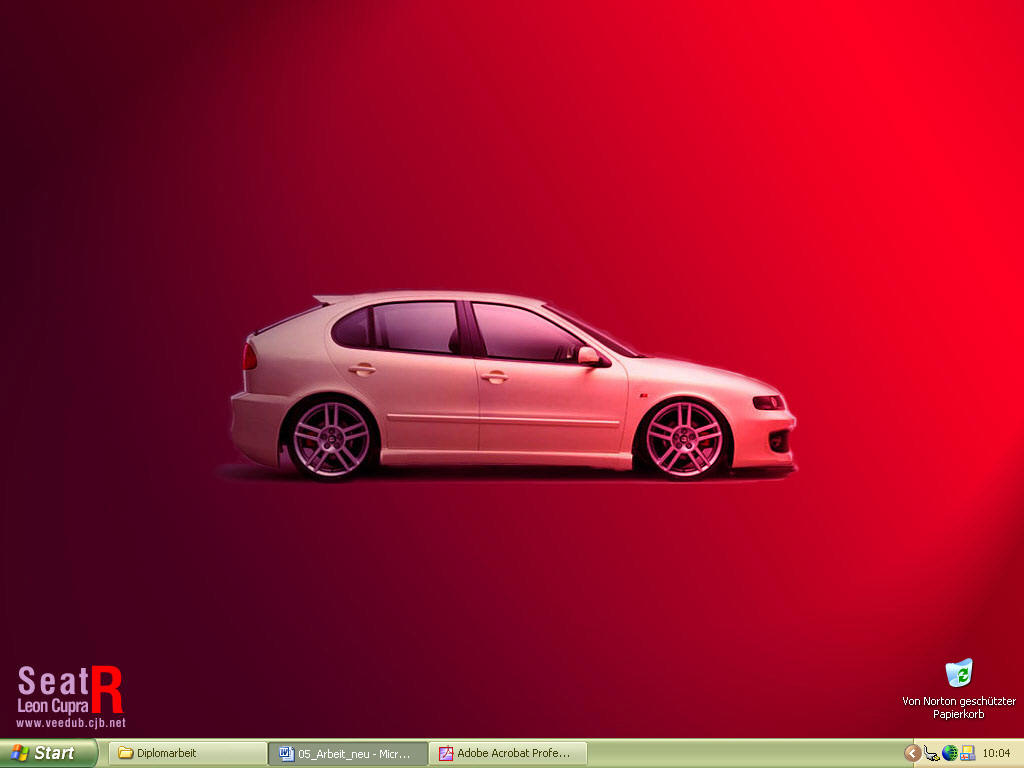The image size is (1024, 768).
Task: Expand hidden system tray icons
Action: (x=912, y=754)
